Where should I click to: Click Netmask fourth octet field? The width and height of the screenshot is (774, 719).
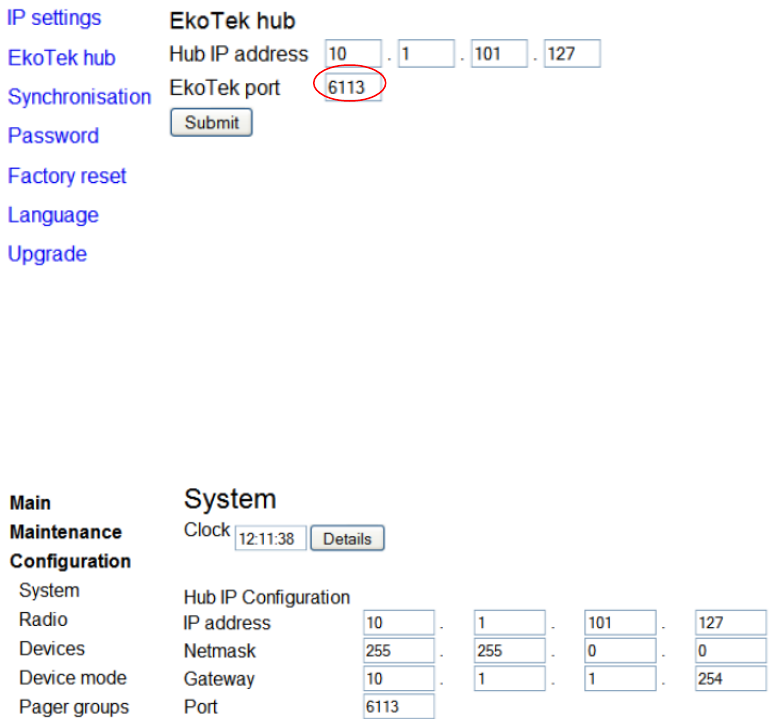point(731,650)
